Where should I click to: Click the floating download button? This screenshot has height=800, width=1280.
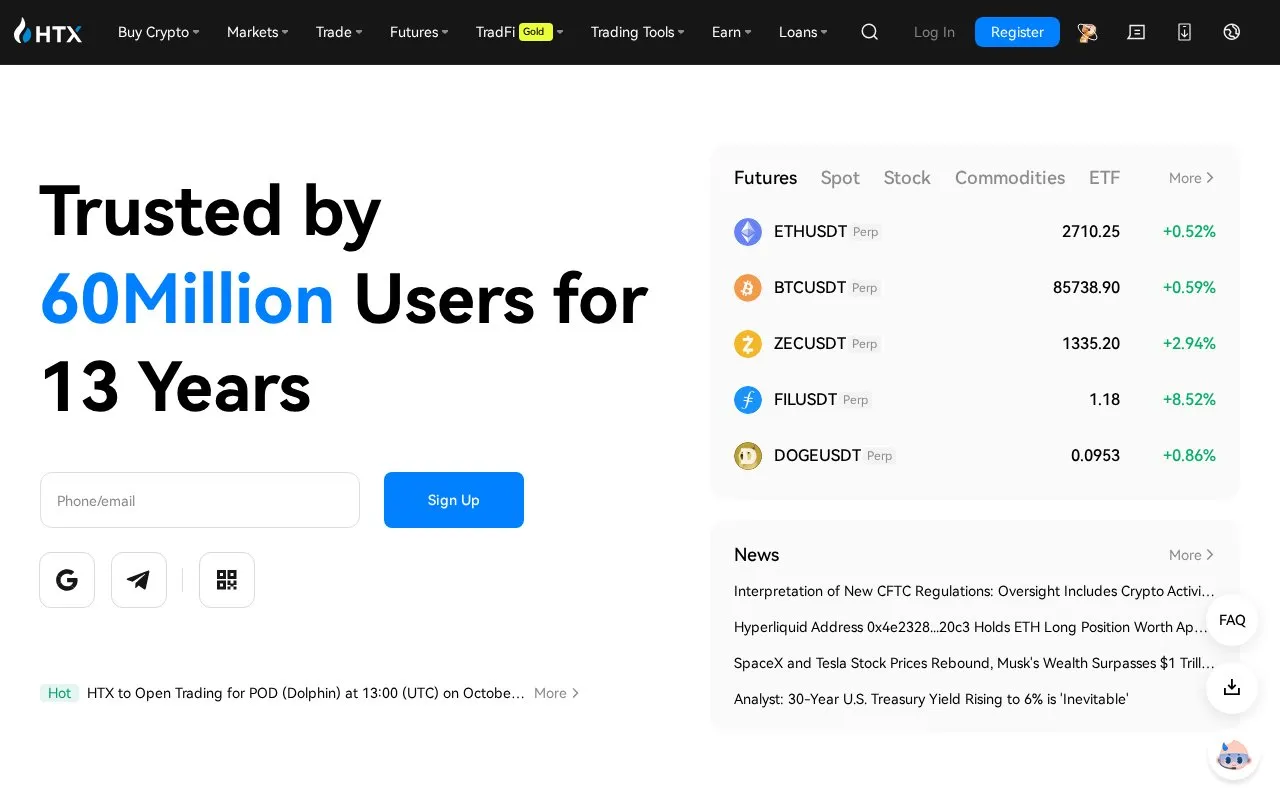click(1232, 688)
